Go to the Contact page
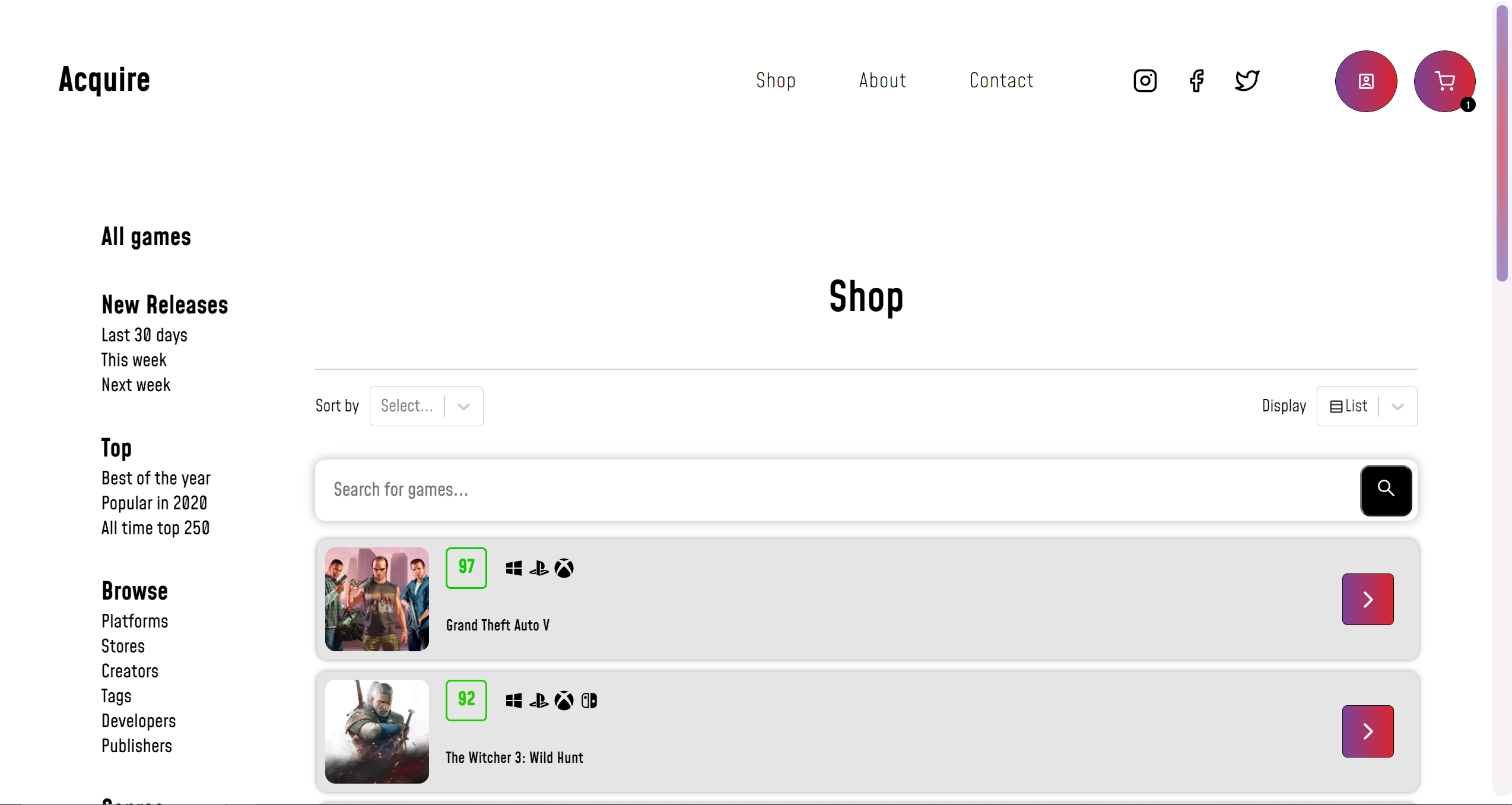This screenshot has height=805, width=1512. pos(1001,81)
